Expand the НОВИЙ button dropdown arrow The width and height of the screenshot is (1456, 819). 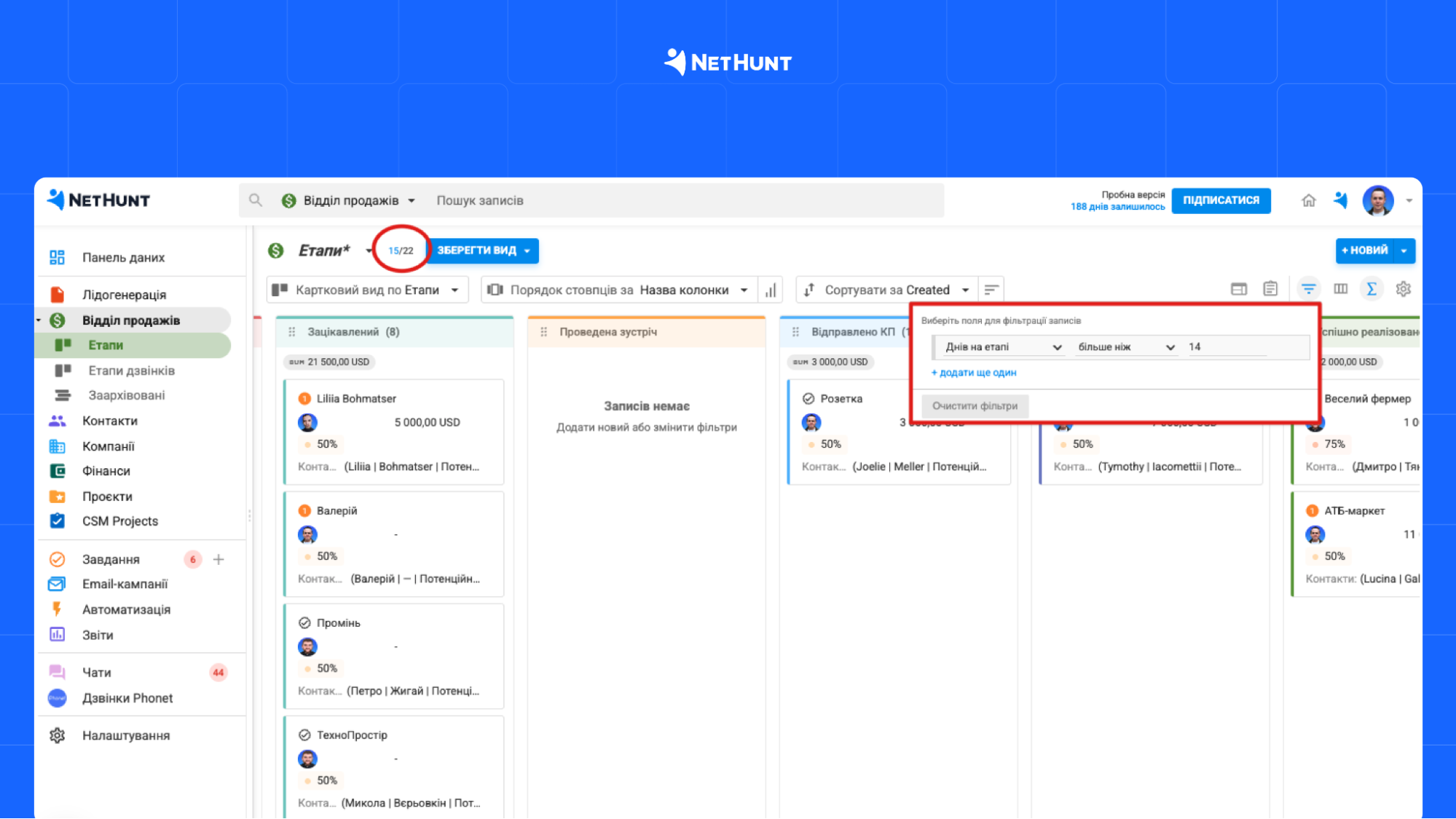point(1404,250)
